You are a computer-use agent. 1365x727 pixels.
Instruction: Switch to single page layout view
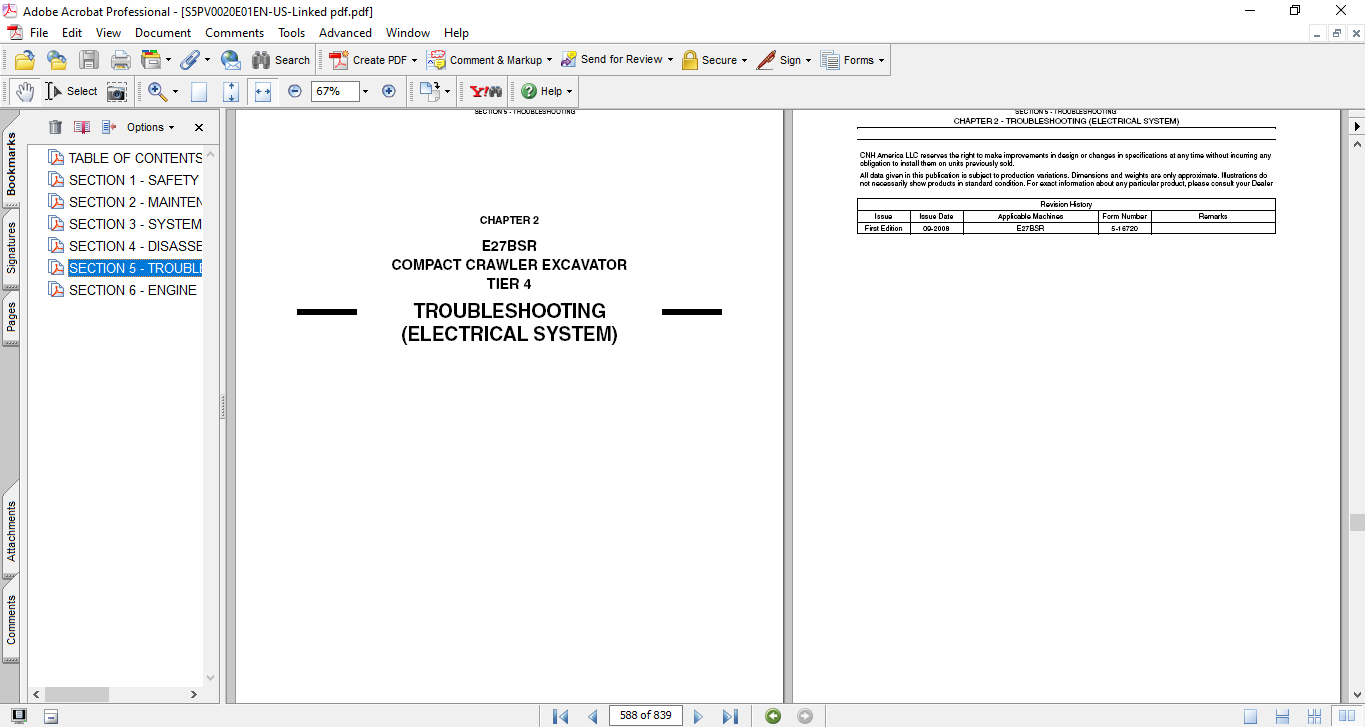1250,716
